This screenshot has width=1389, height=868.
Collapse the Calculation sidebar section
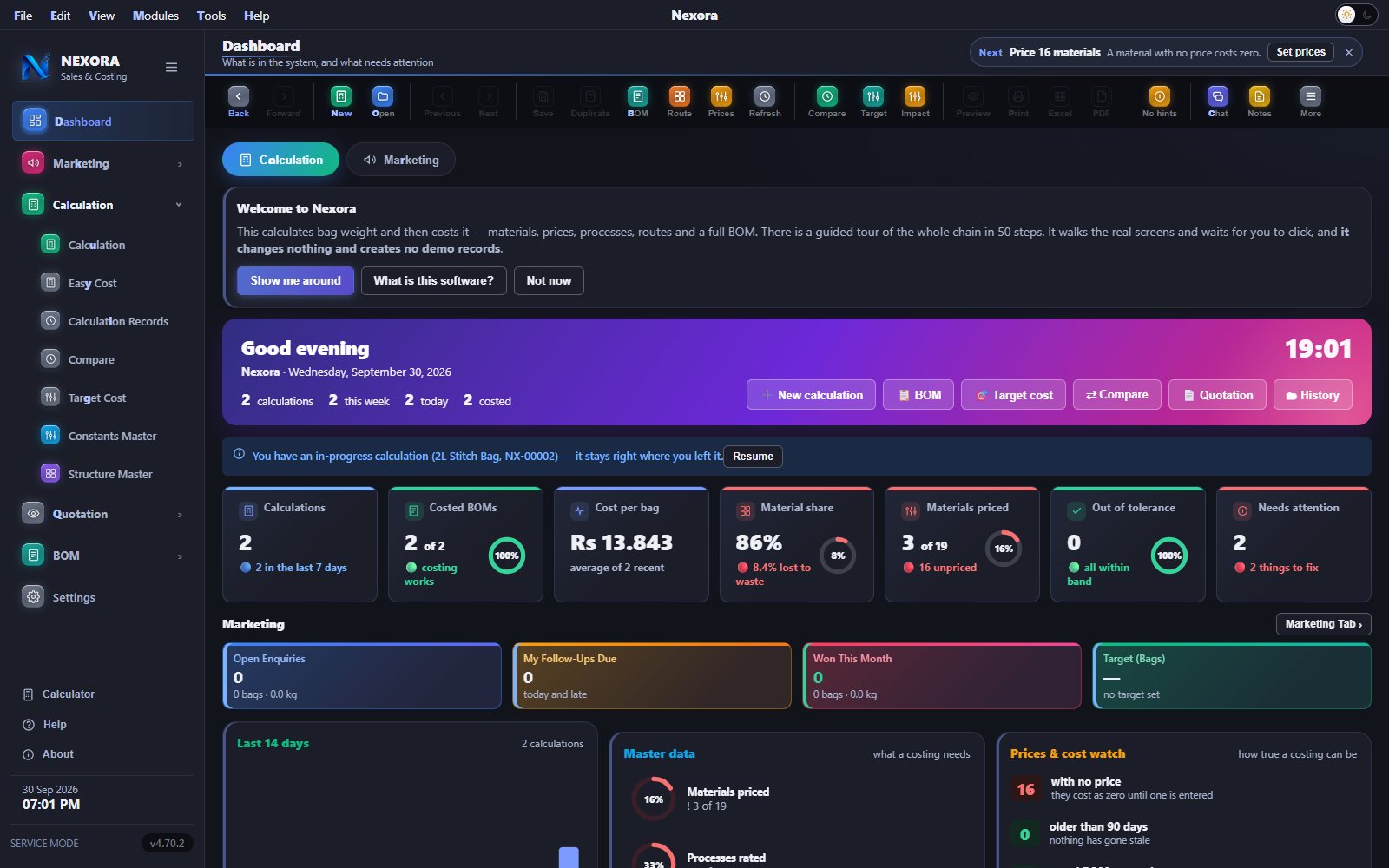coord(103,205)
